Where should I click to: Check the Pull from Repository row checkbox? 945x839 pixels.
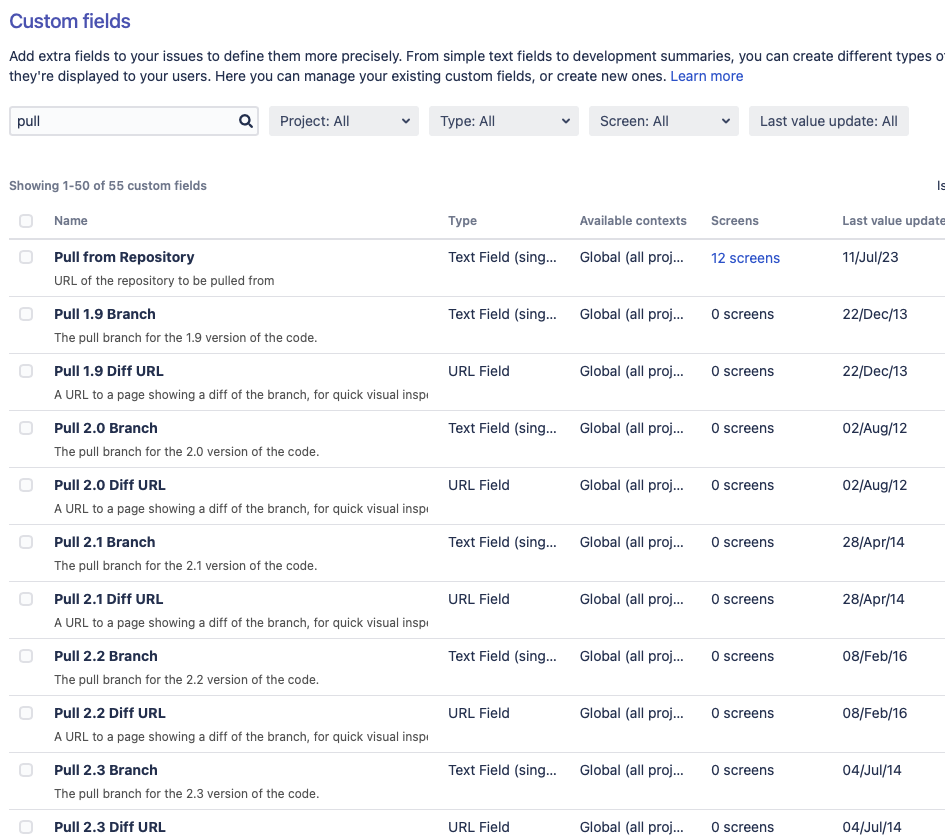click(x=26, y=257)
